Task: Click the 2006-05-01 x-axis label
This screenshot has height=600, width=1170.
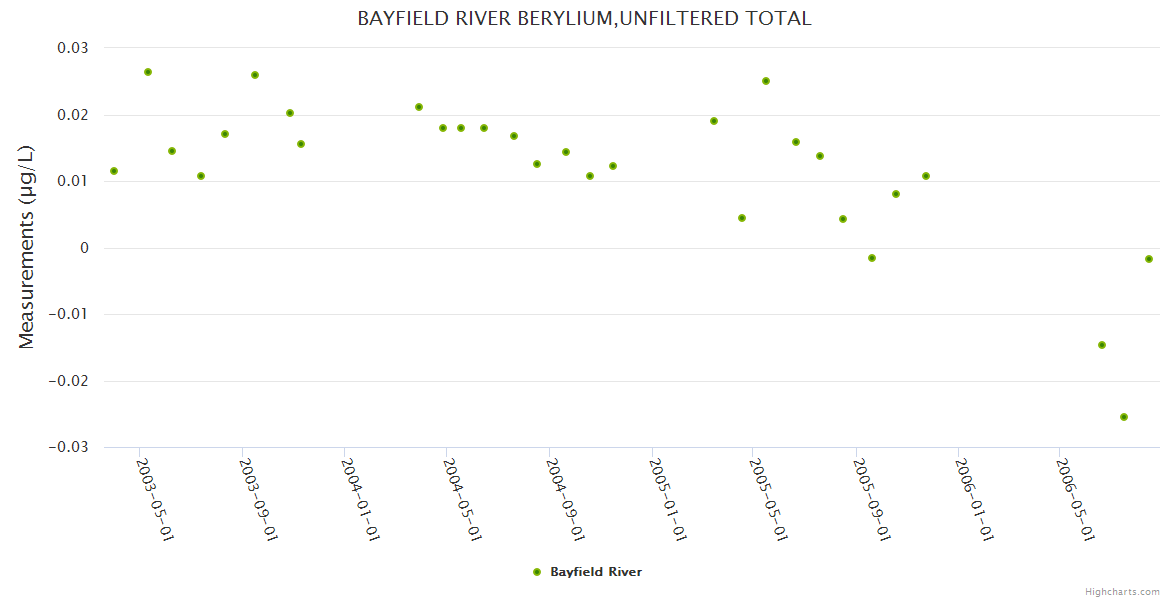Action: pyautogui.click(x=1076, y=499)
